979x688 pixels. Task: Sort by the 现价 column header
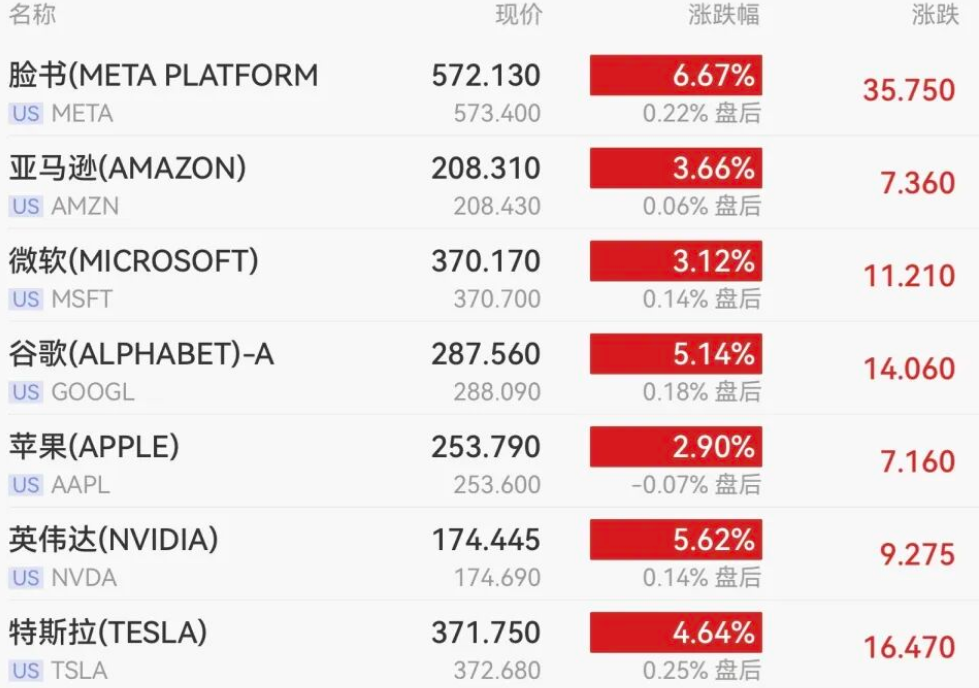tap(518, 15)
